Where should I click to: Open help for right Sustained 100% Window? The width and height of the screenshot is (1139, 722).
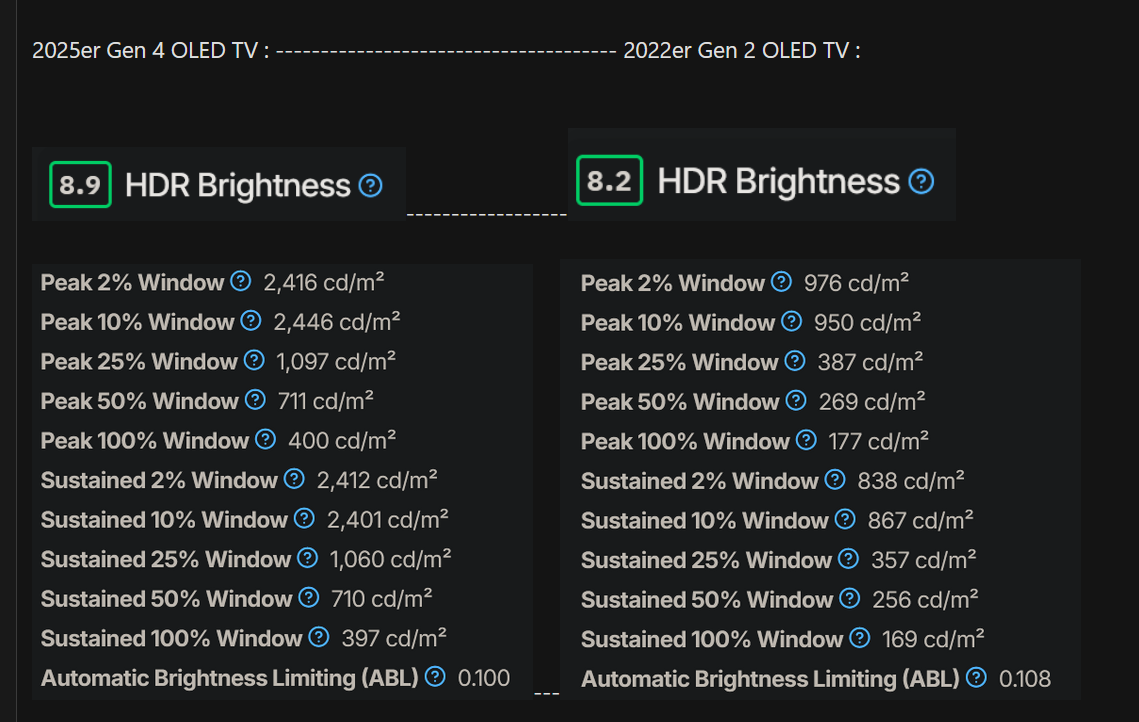click(x=859, y=638)
